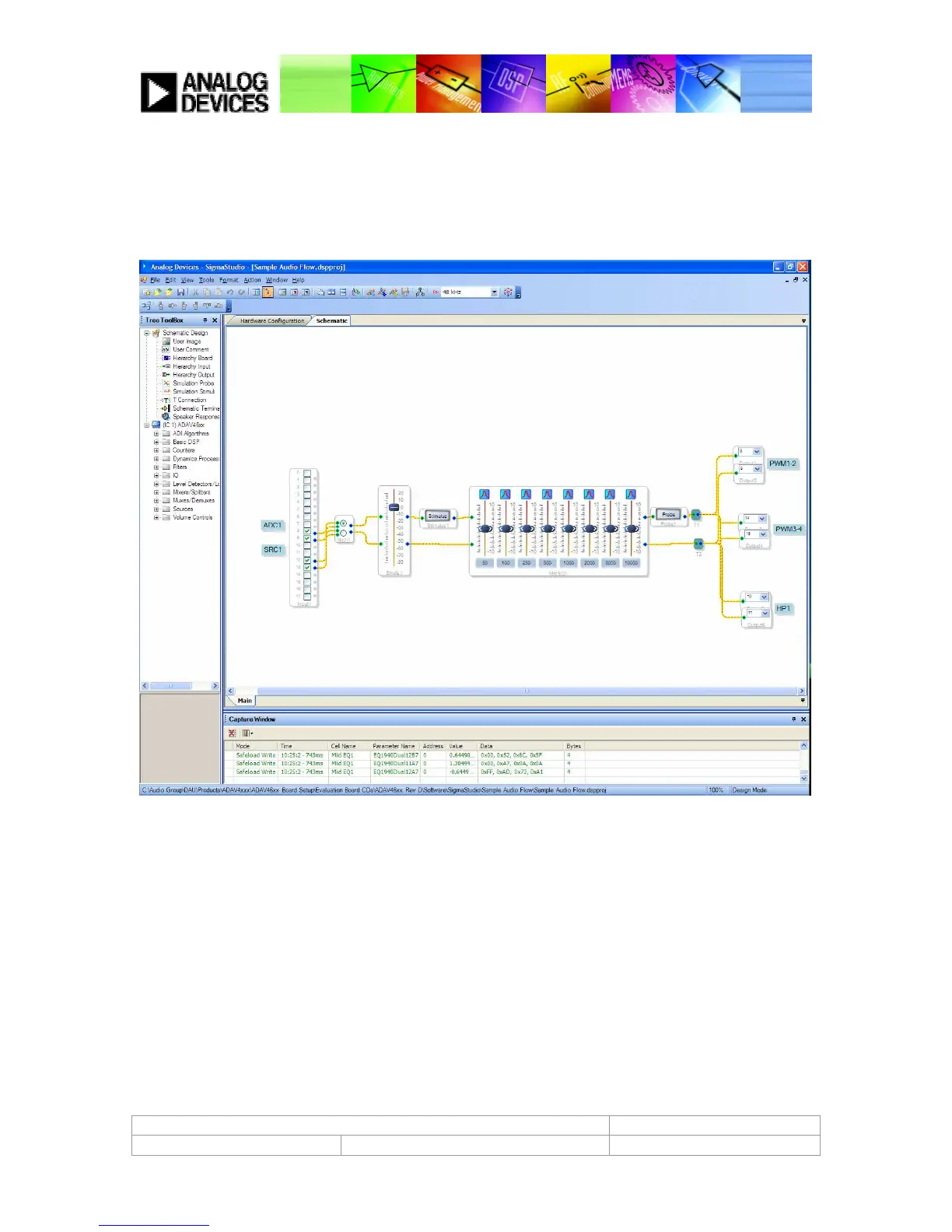Click the 50 Hz EQ band slider knob

coord(485,529)
